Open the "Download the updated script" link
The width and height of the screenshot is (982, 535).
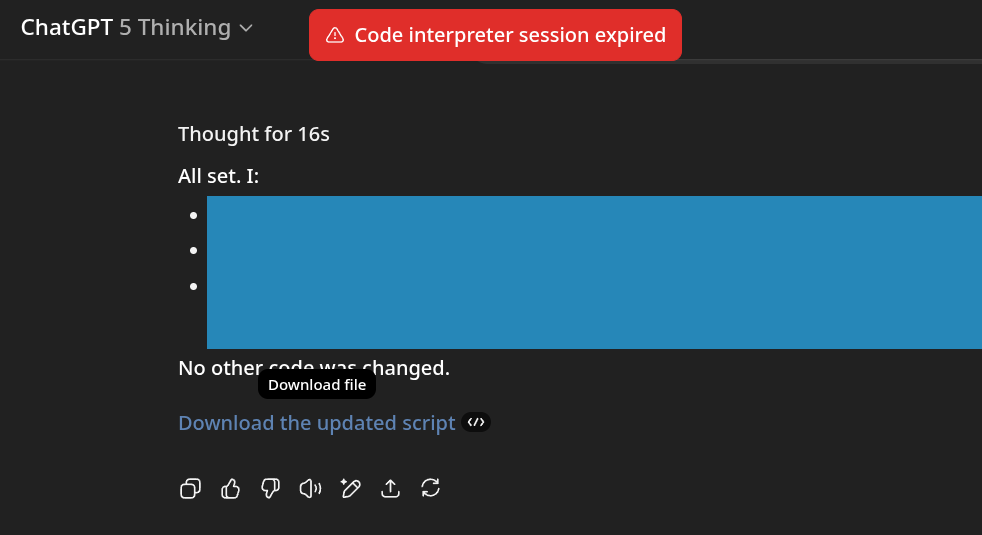pyautogui.click(x=316, y=423)
